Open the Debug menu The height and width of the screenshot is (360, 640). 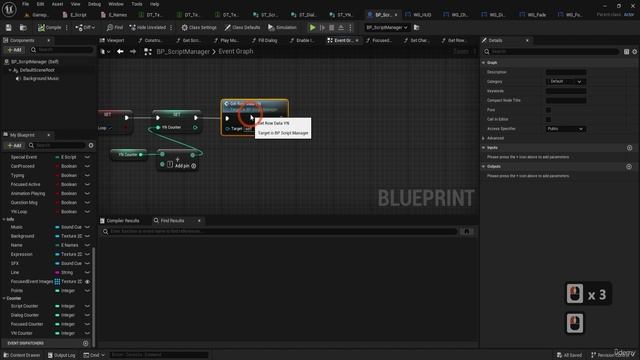click(94, 4)
